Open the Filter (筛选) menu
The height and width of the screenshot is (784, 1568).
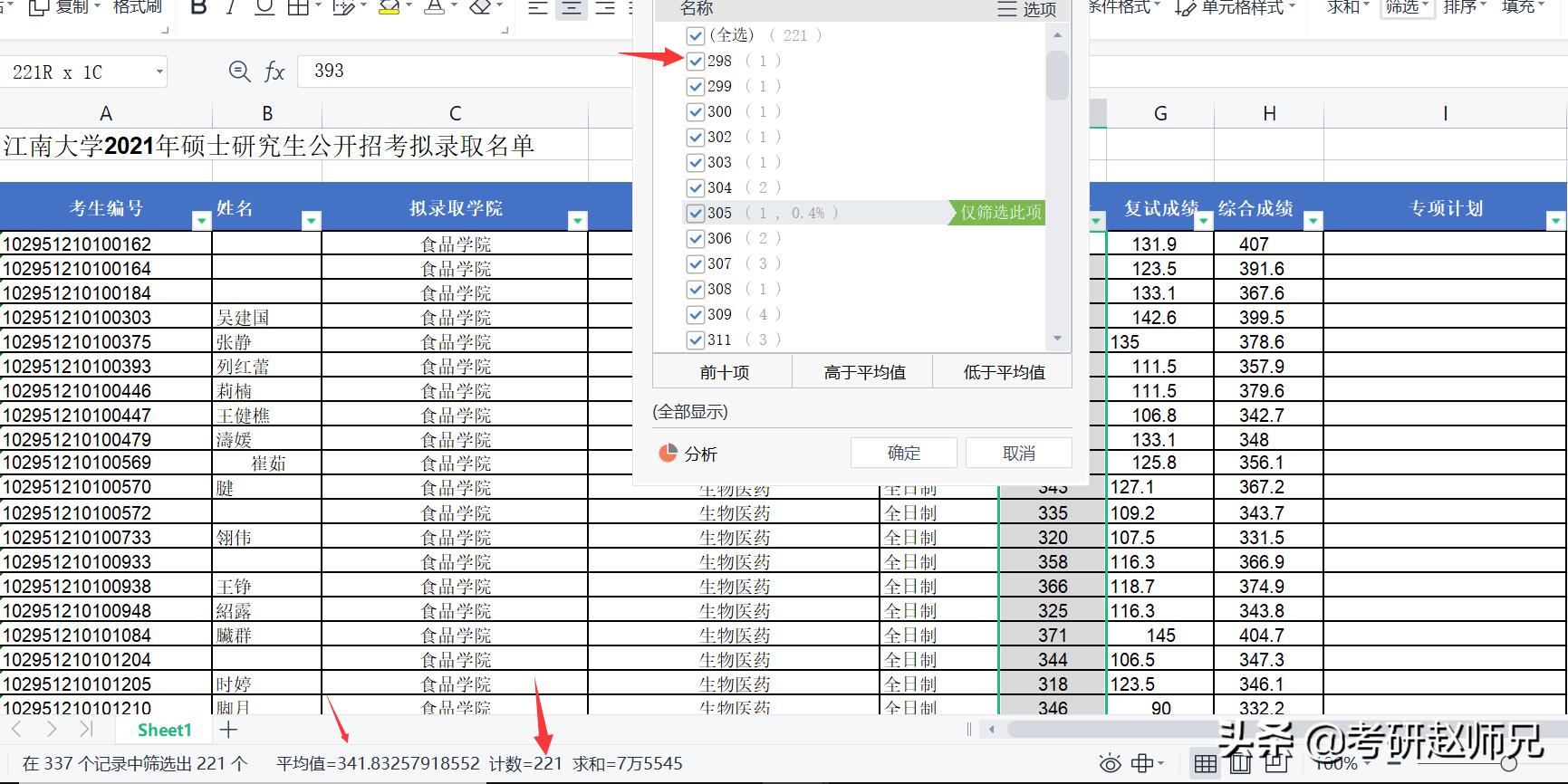1407,7
